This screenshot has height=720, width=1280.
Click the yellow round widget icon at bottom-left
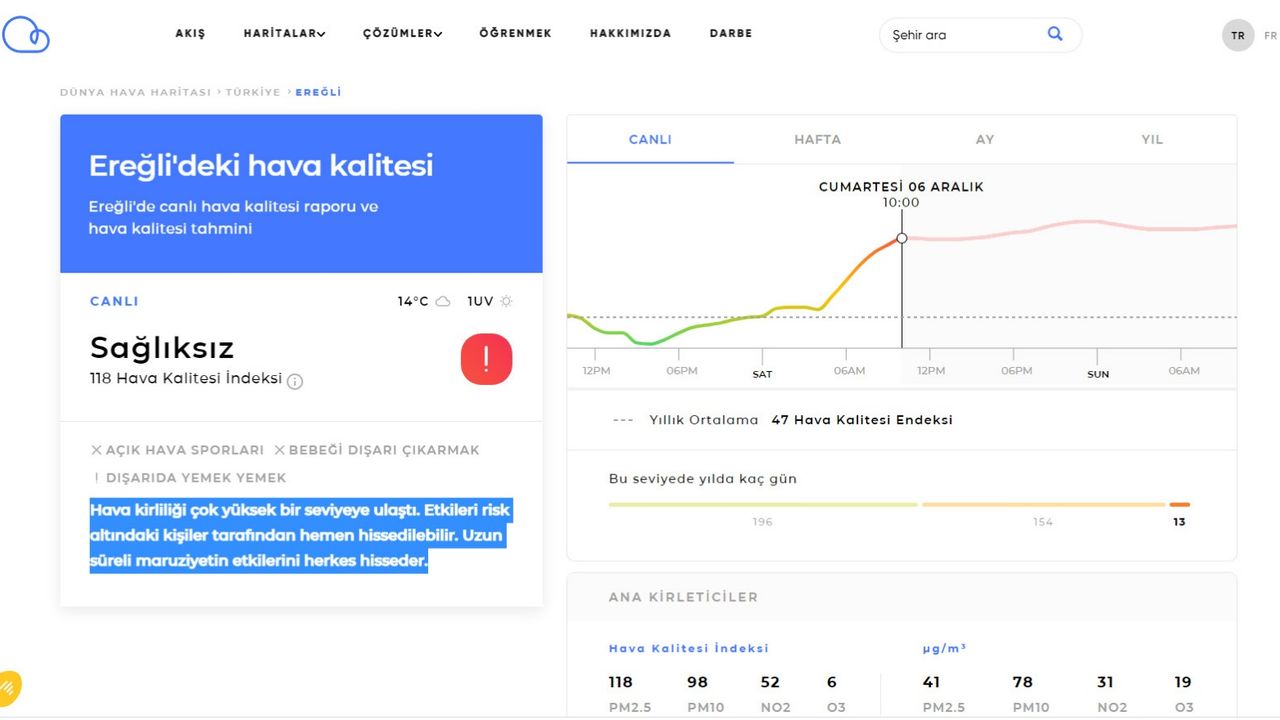[x=8, y=686]
